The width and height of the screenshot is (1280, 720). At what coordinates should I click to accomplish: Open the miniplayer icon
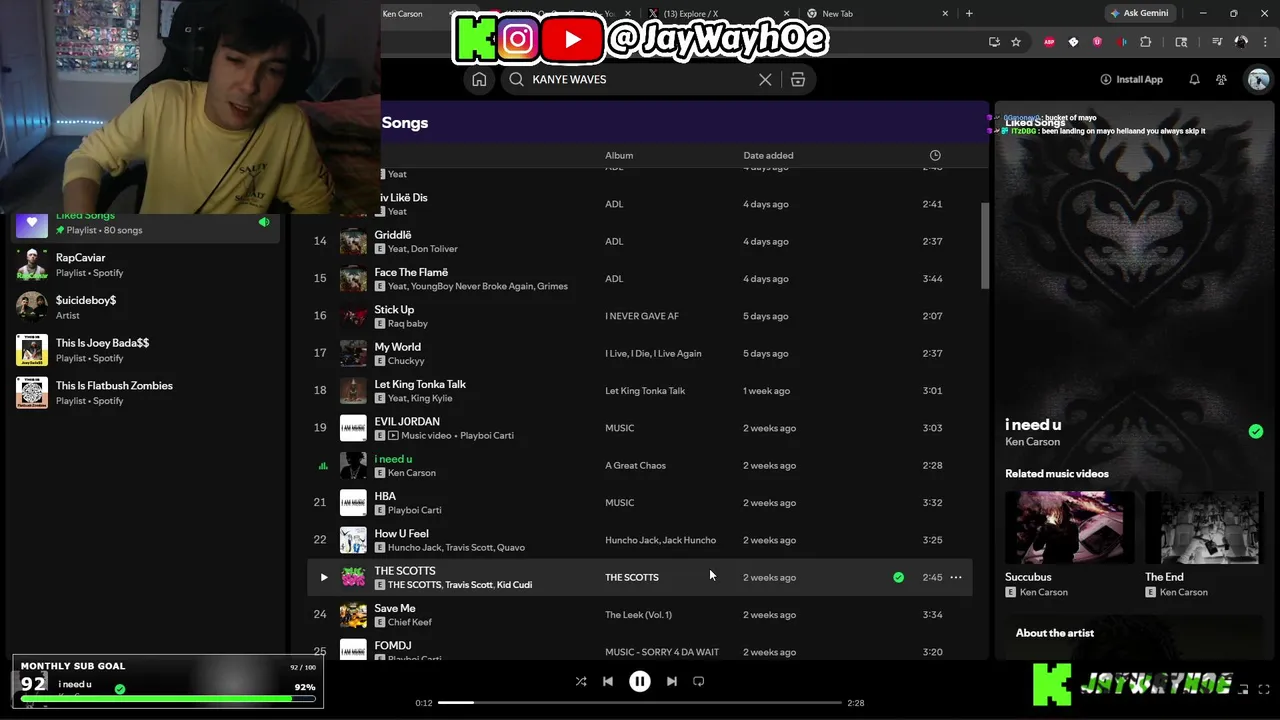1243,689
